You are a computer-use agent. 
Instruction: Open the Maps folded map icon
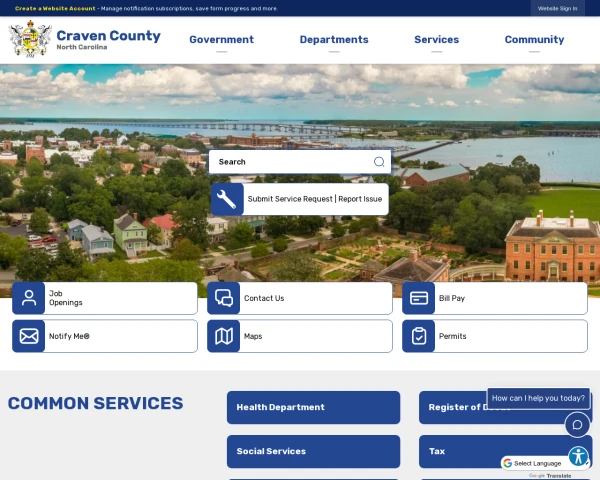[x=223, y=336]
